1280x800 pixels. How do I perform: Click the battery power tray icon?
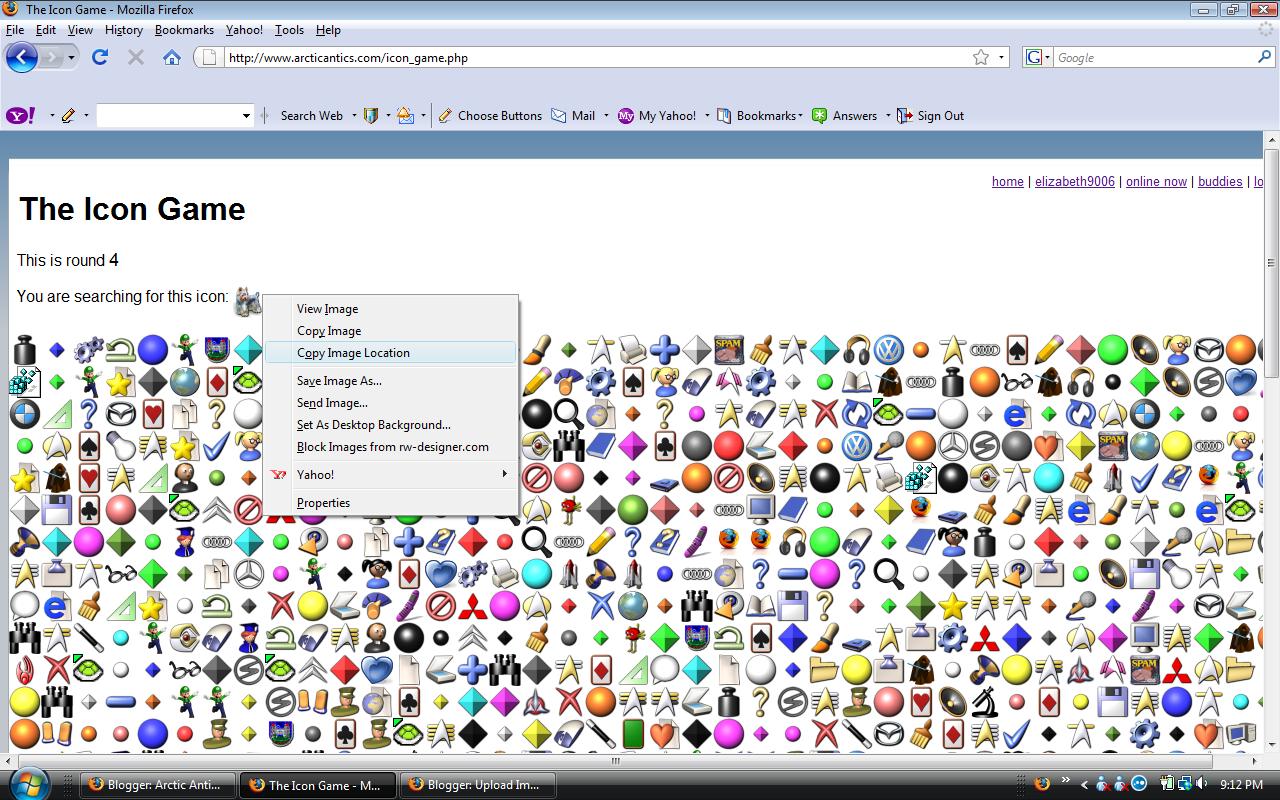pyautogui.click(x=1166, y=784)
